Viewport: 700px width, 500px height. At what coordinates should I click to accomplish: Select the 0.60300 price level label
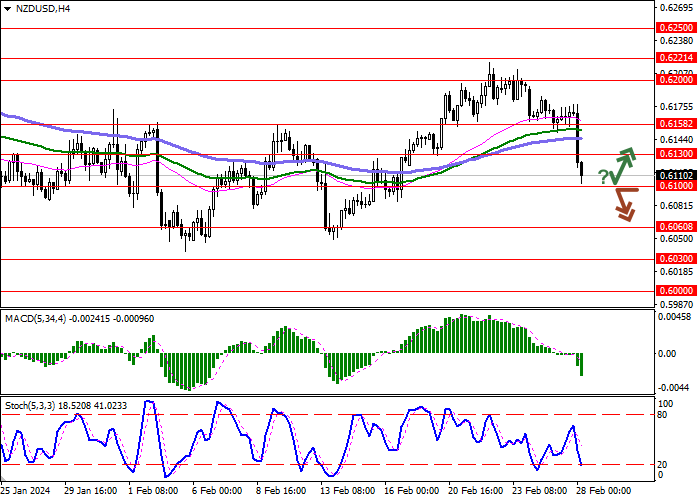[x=676, y=259]
